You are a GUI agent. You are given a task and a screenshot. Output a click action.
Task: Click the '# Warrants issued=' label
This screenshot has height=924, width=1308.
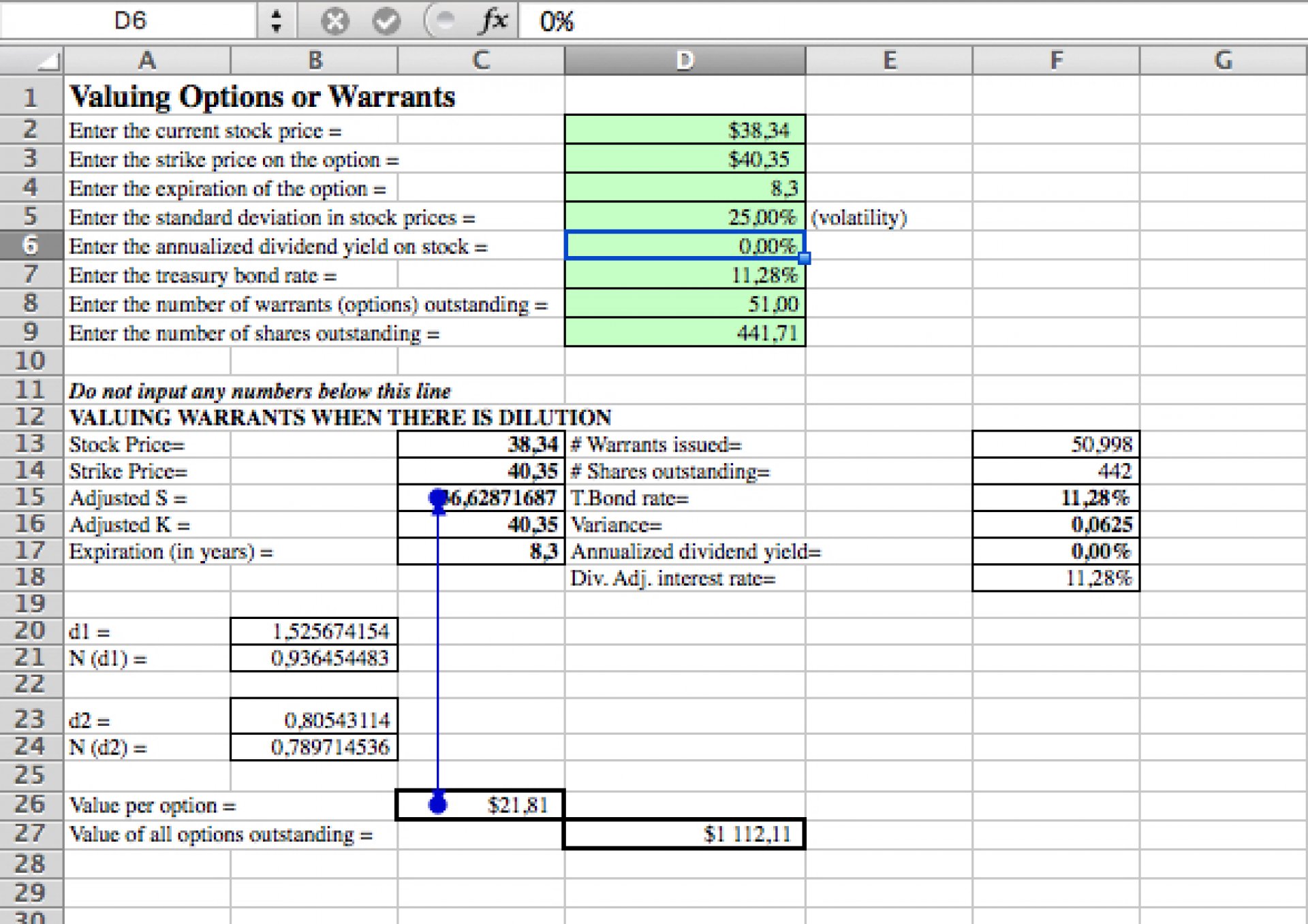pyautogui.click(x=655, y=445)
